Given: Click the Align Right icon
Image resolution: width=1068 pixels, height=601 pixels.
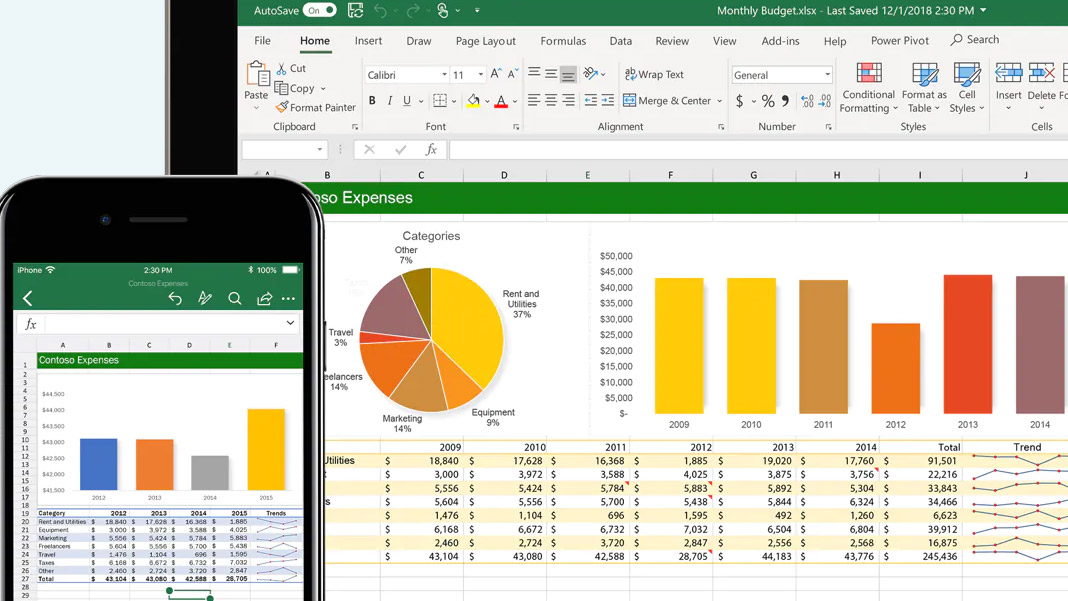Looking at the screenshot, I should 568,100.
